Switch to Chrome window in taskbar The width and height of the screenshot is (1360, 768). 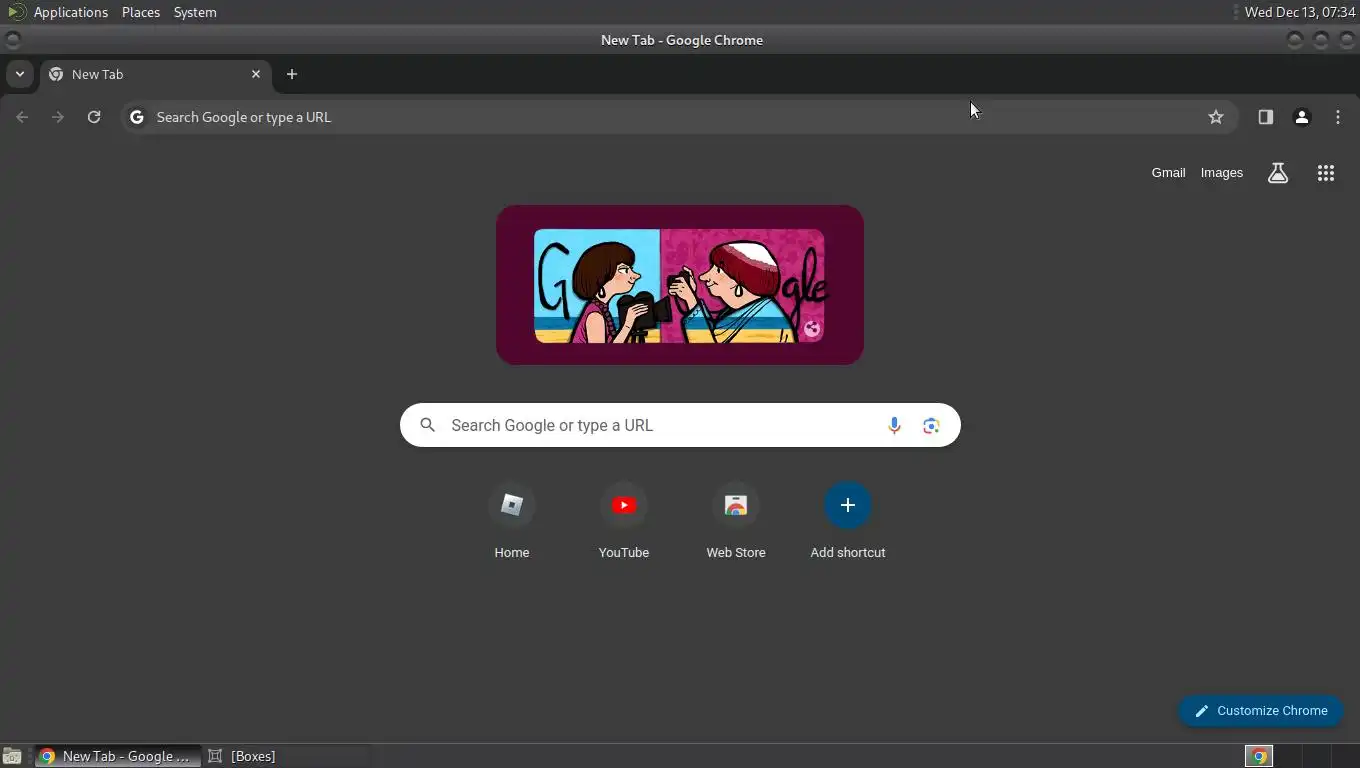pos(118,756)
